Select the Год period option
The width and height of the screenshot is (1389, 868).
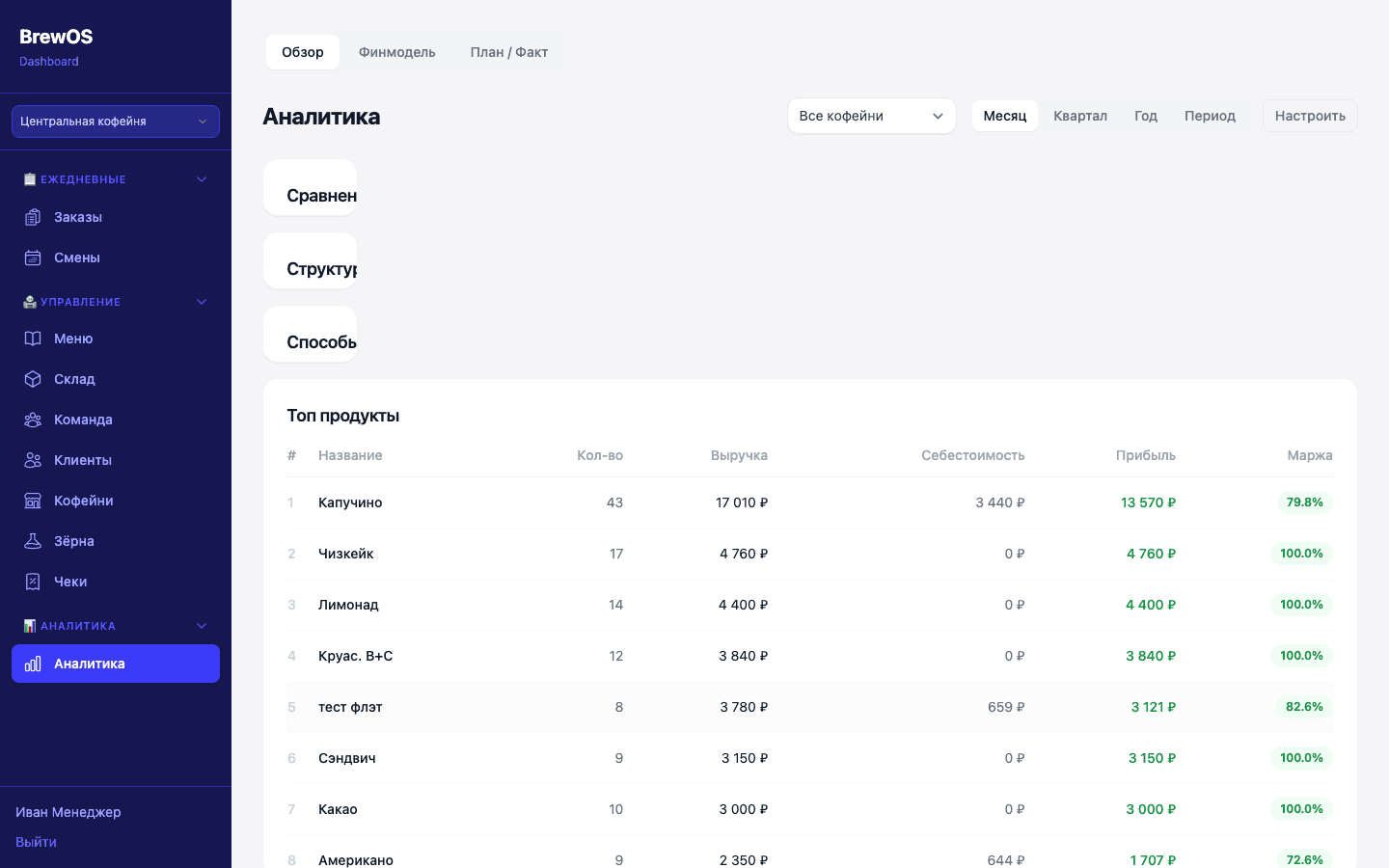pyautogui.click(x=1146, y=116)
